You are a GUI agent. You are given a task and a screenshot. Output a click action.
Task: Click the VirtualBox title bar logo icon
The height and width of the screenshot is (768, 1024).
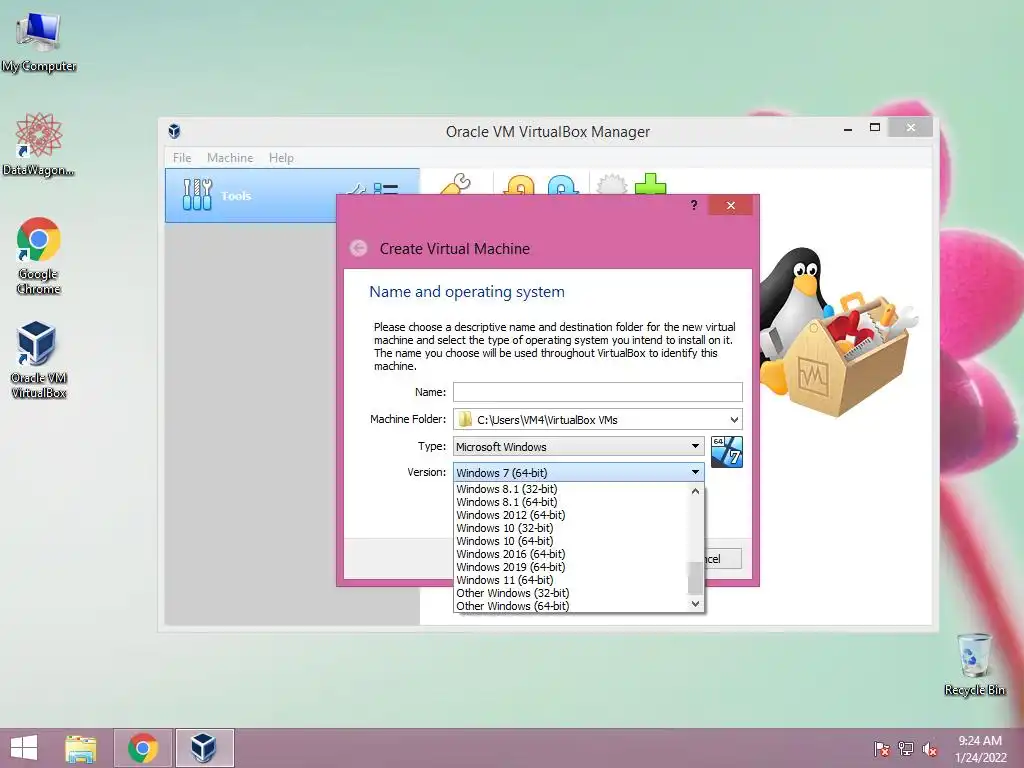pyautogui.click(x=174, y=131)
